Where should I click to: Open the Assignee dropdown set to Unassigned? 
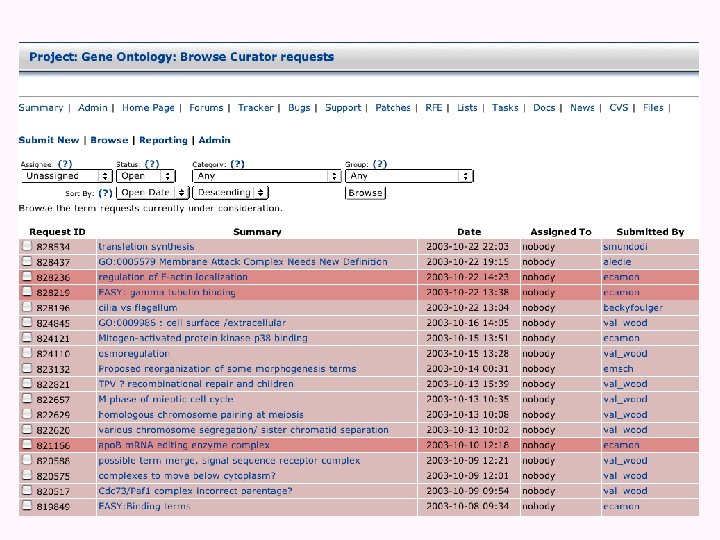[67, 176]
